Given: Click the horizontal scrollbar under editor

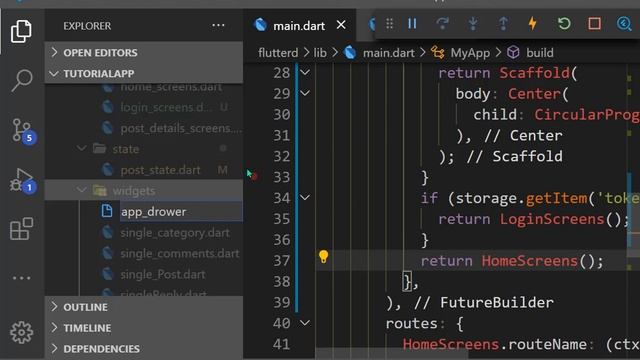Looking at the screenshot, I should 392,353.
